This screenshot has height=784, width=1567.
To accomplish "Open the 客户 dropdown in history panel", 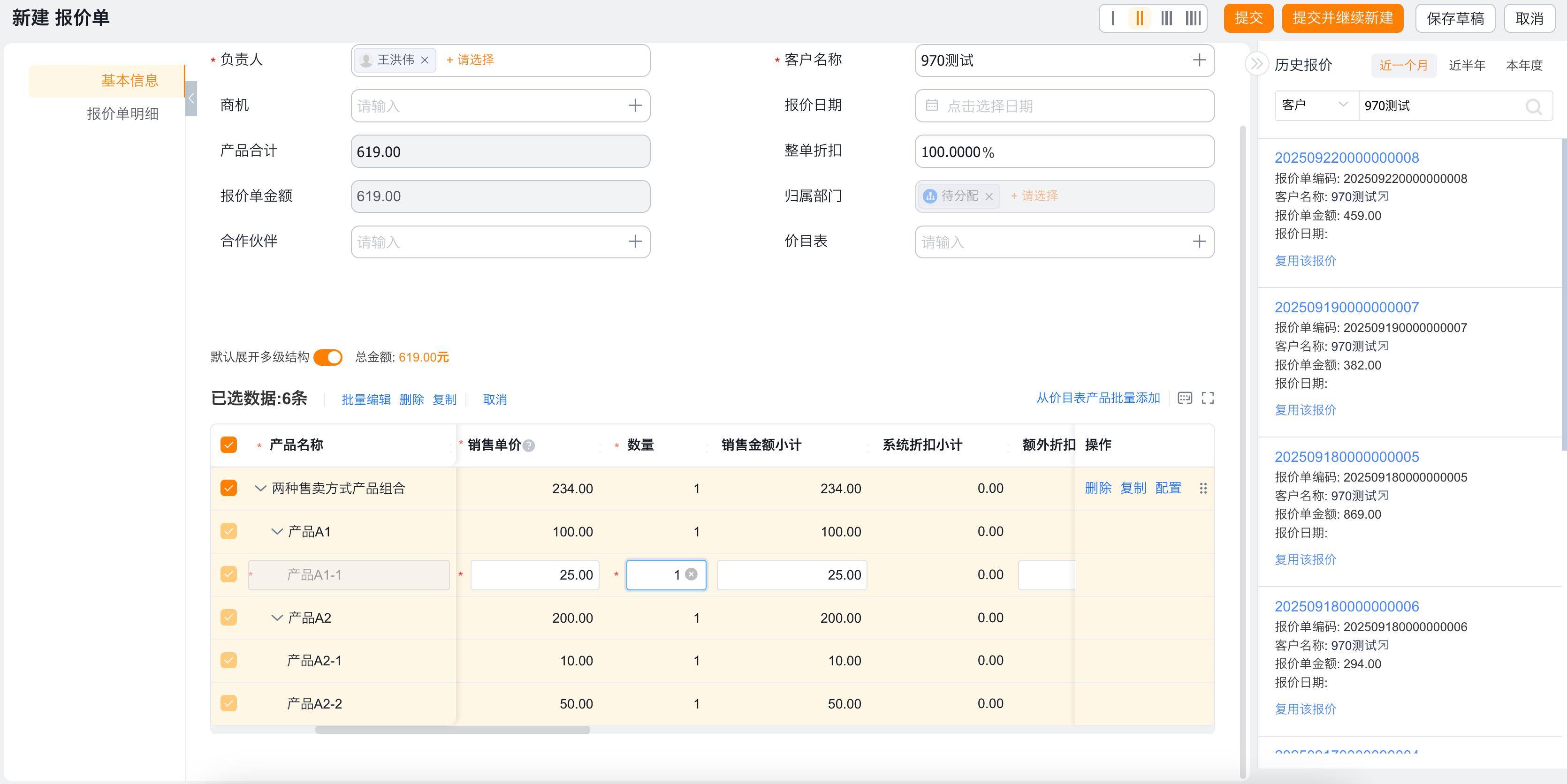I will 1316,105.
